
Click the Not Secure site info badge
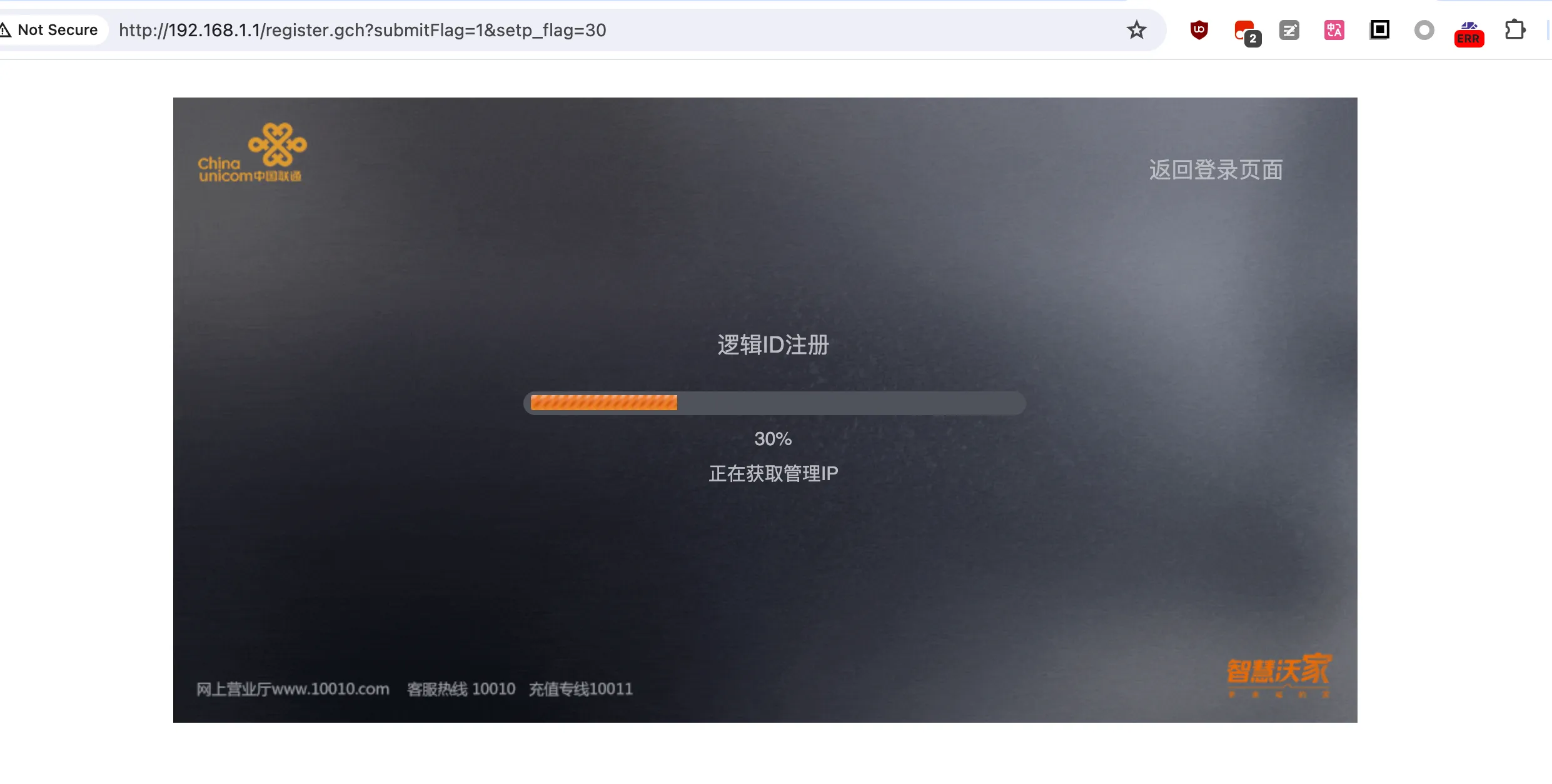point(50,30)
